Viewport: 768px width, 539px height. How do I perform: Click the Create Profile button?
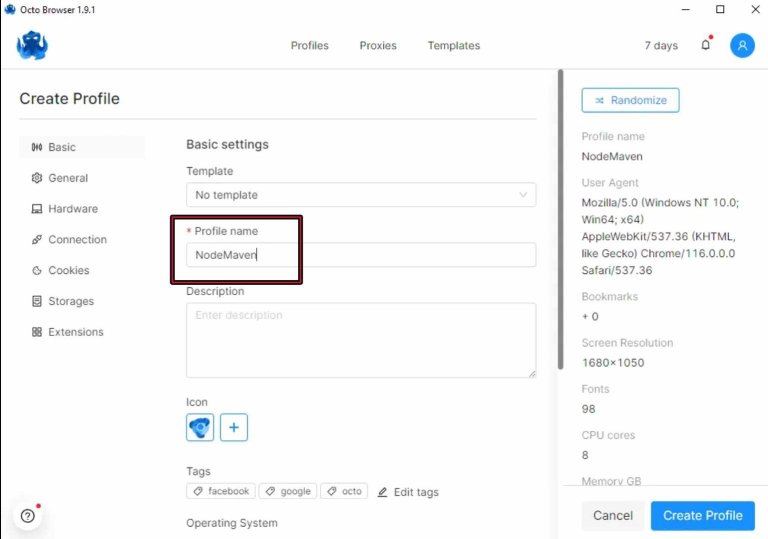pyautogui.click(x=702, y=515)
